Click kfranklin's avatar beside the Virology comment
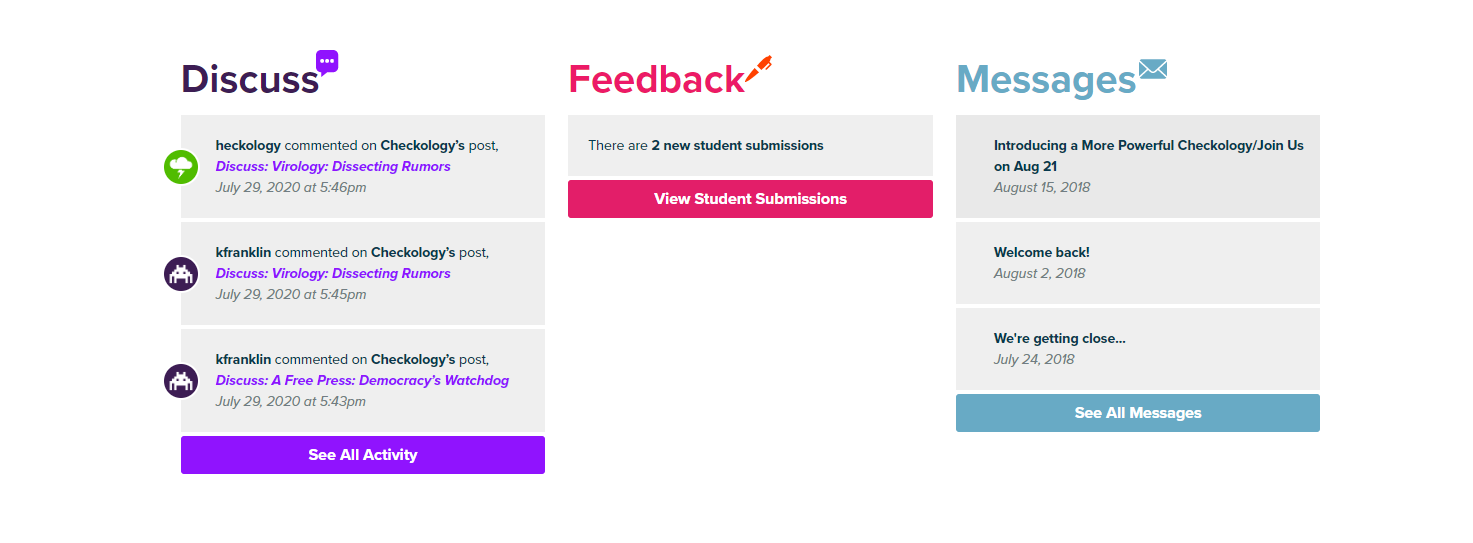 click(x=181, y=273)
